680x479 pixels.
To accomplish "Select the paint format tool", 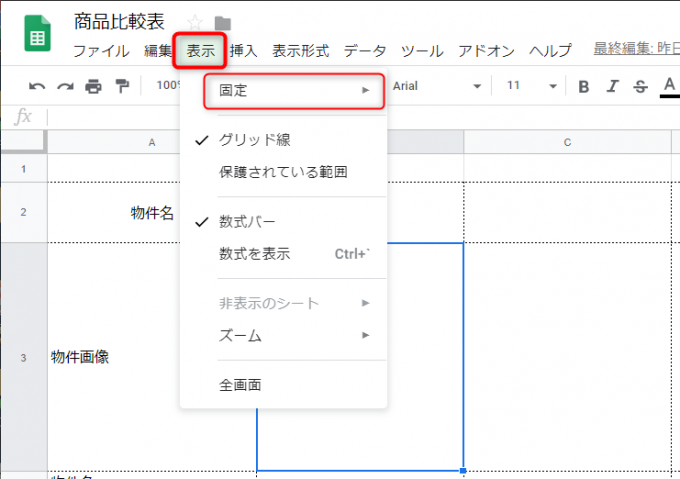I will coord(122,86).
